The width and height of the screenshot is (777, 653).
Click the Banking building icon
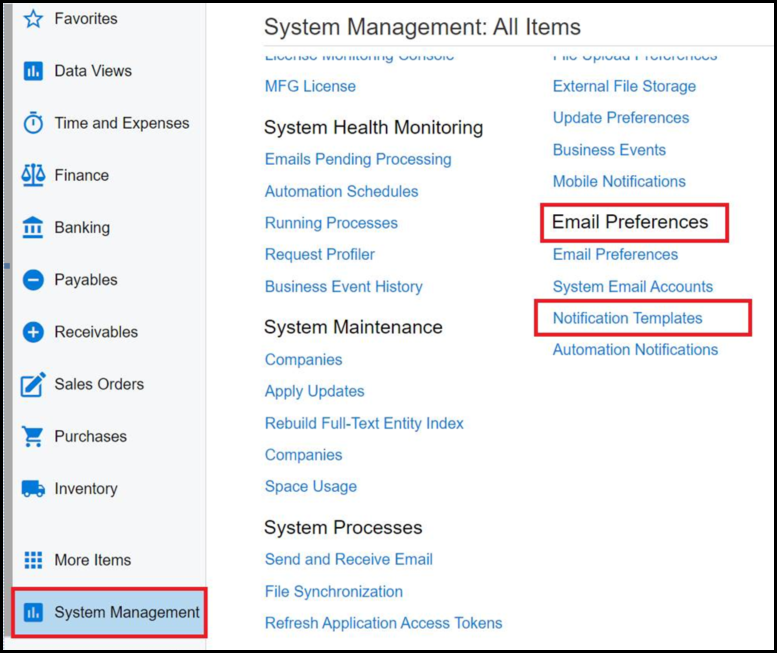[33, 227]
